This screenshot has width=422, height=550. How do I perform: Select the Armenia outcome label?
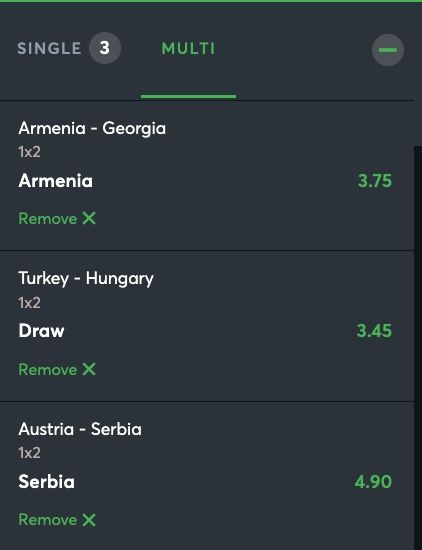pos(55,181)
